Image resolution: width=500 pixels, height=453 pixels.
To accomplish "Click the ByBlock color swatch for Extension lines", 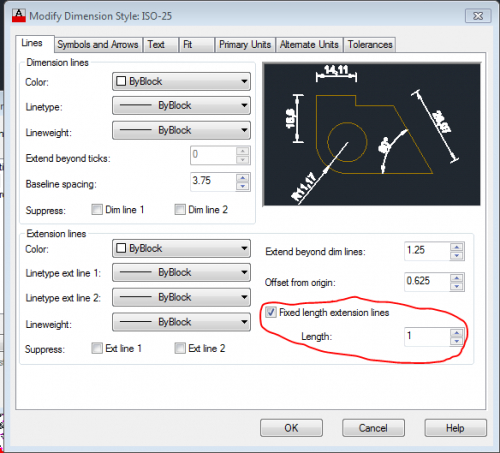I will click(x=121, y=248).
